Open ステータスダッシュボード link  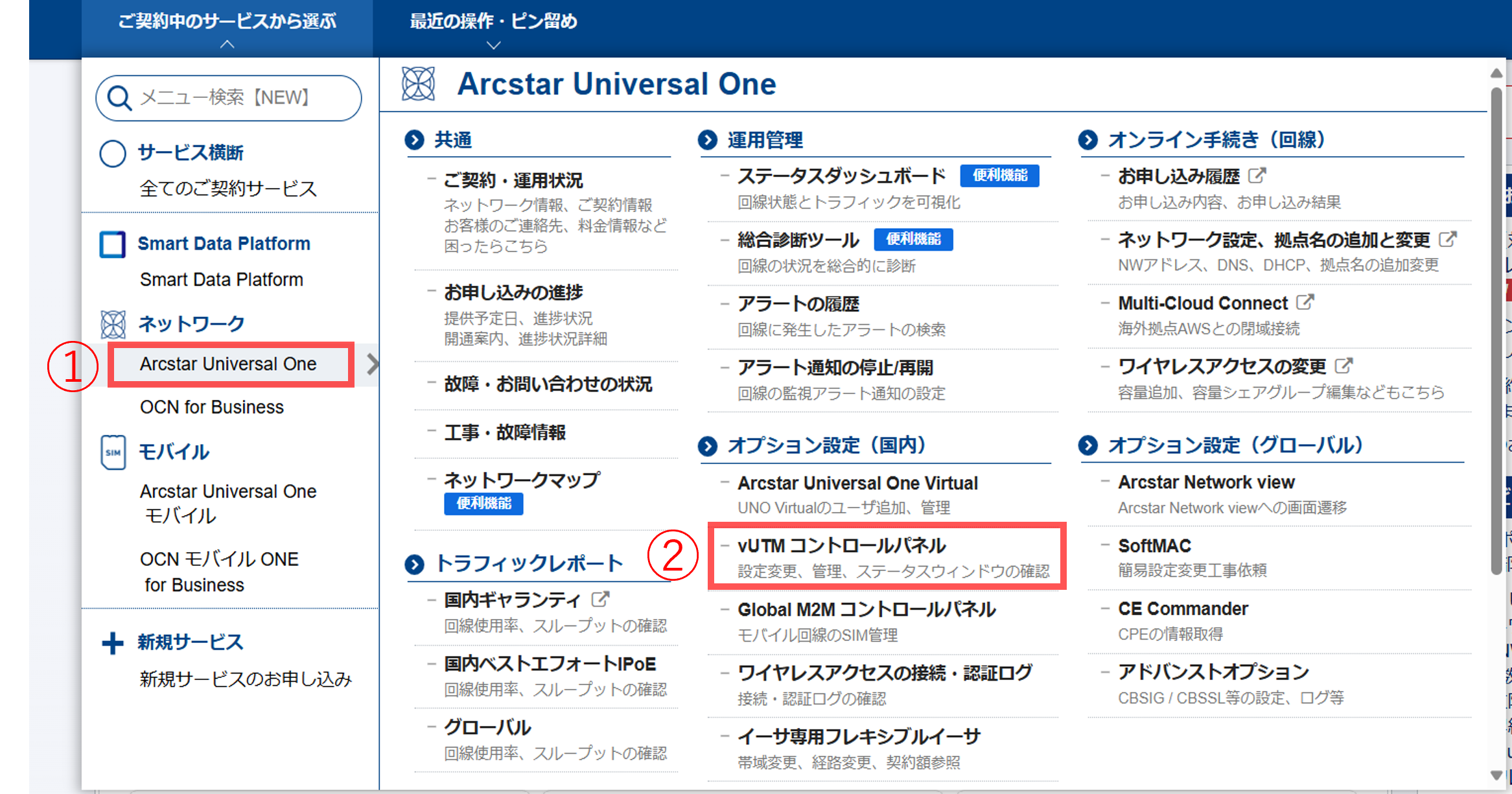point(841,176)
